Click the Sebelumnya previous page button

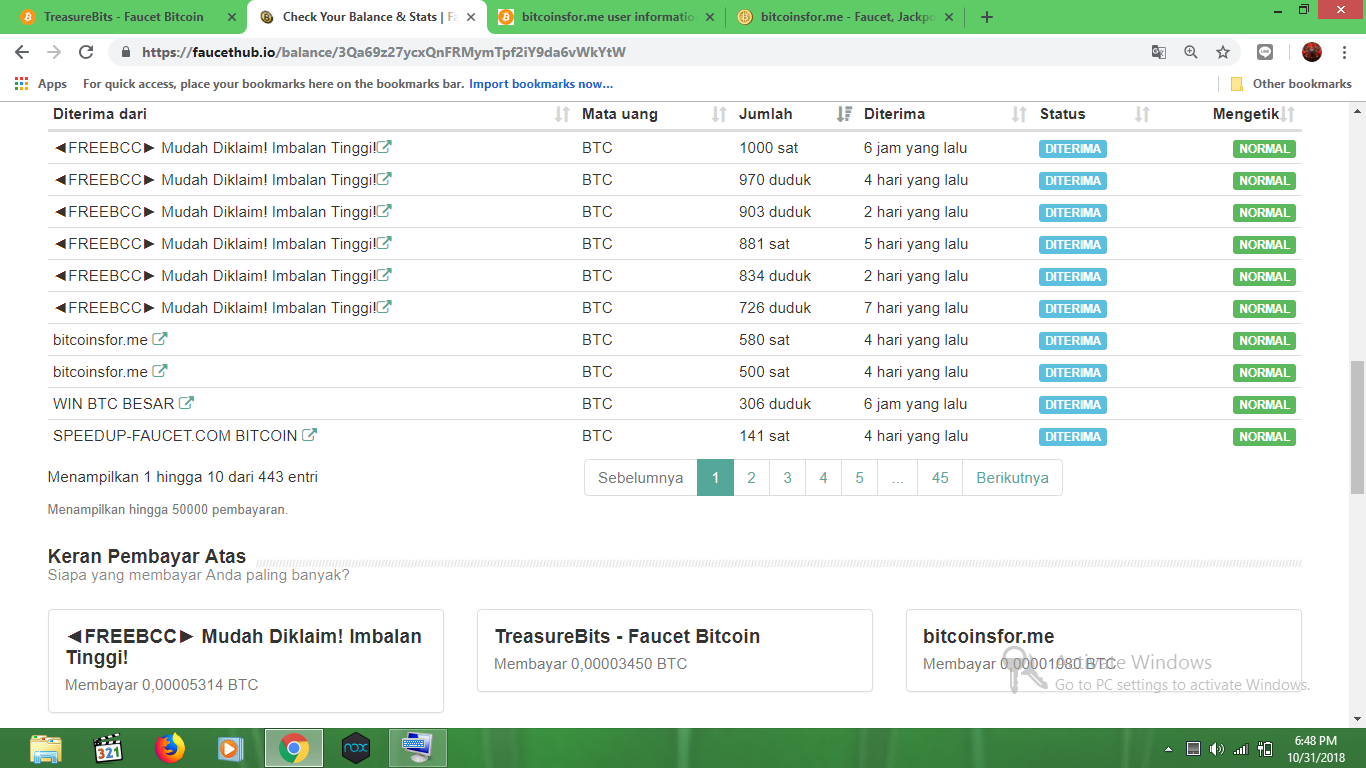[640, 477]
